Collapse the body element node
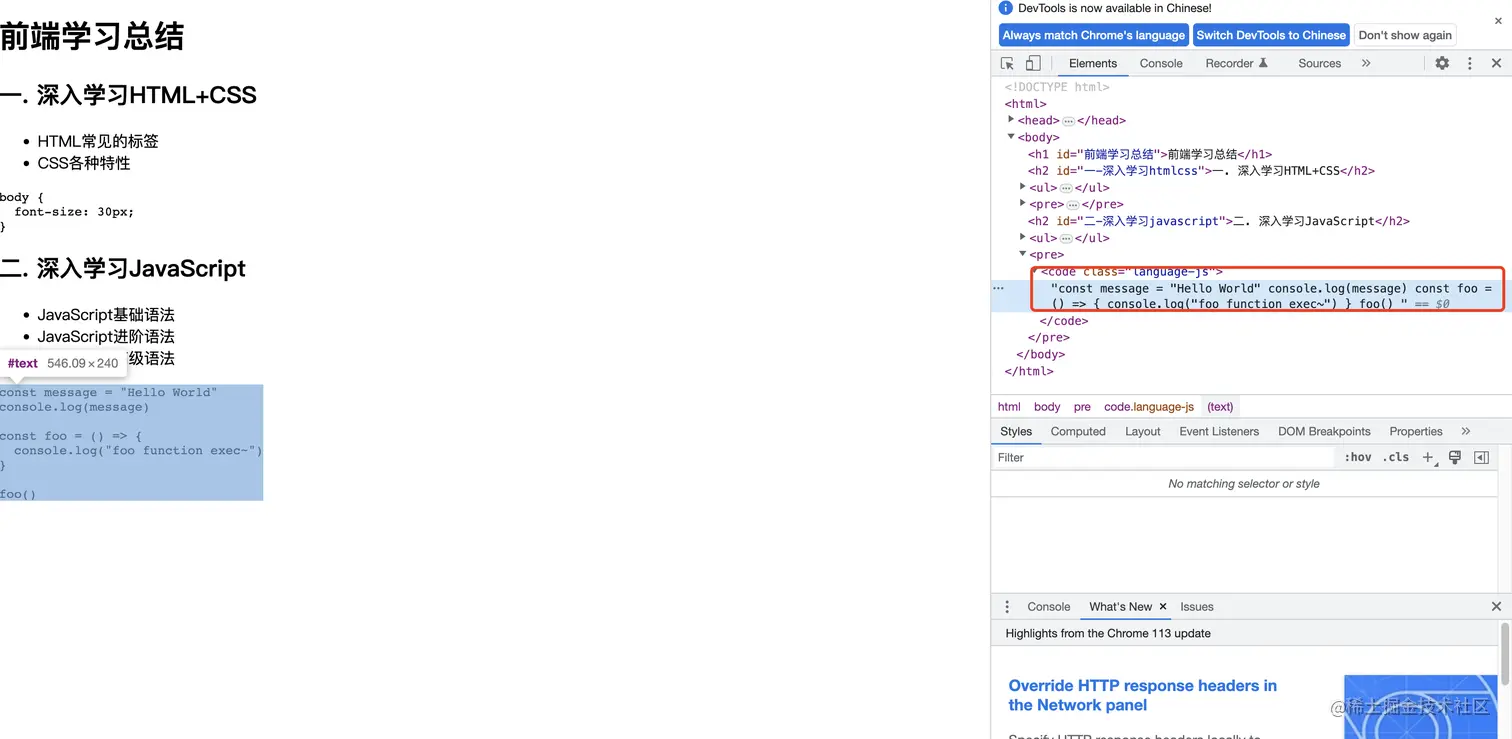Viewport: 1512px width, 739px height. 1011,137
